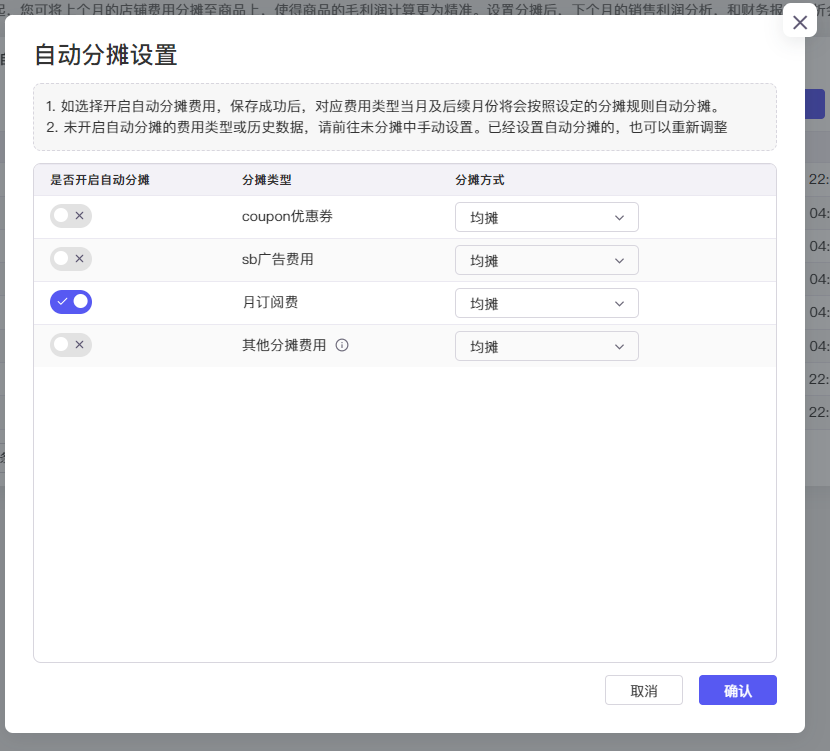Toggle auto-allocation for 其他分摊费用
This screenshot has width=830, height=751.
tap(71, 345)
